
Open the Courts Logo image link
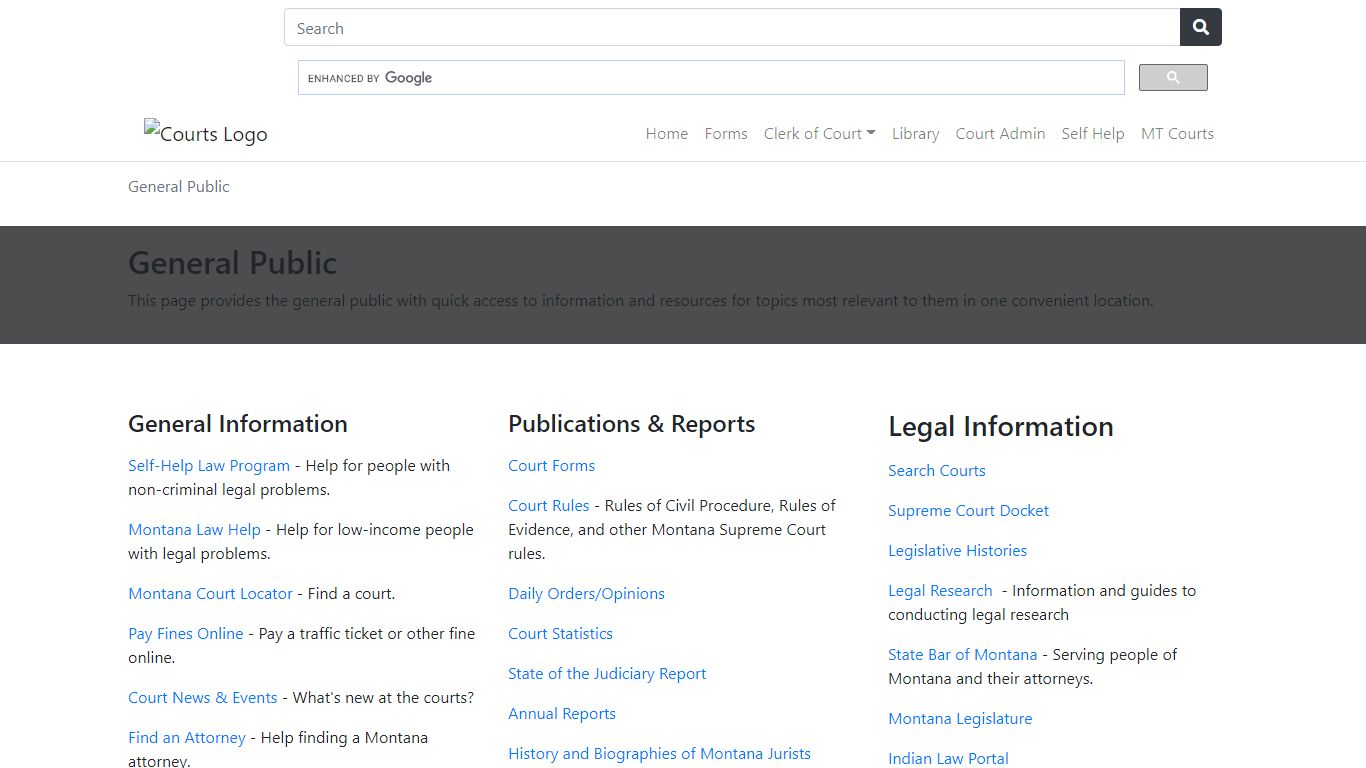206,133
